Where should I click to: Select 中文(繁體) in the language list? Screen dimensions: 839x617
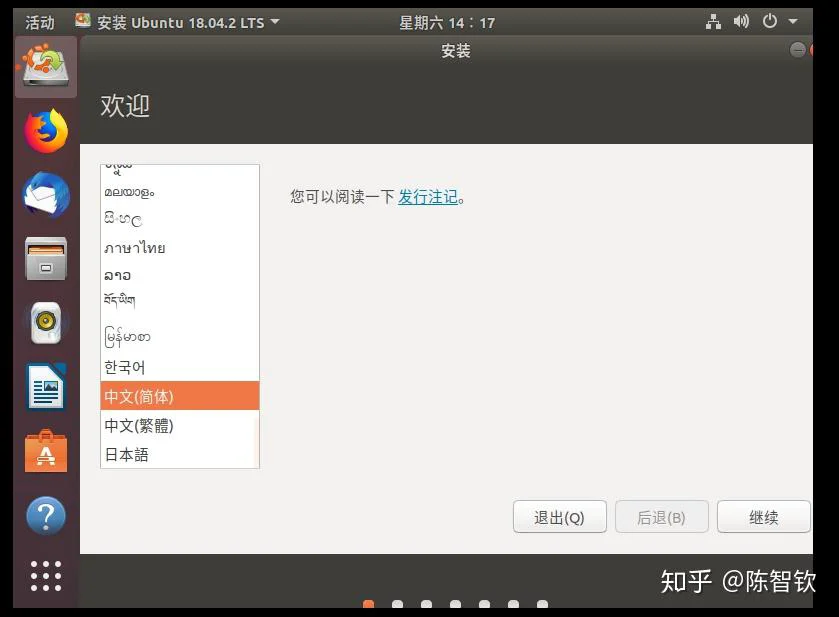click(180, 425)
